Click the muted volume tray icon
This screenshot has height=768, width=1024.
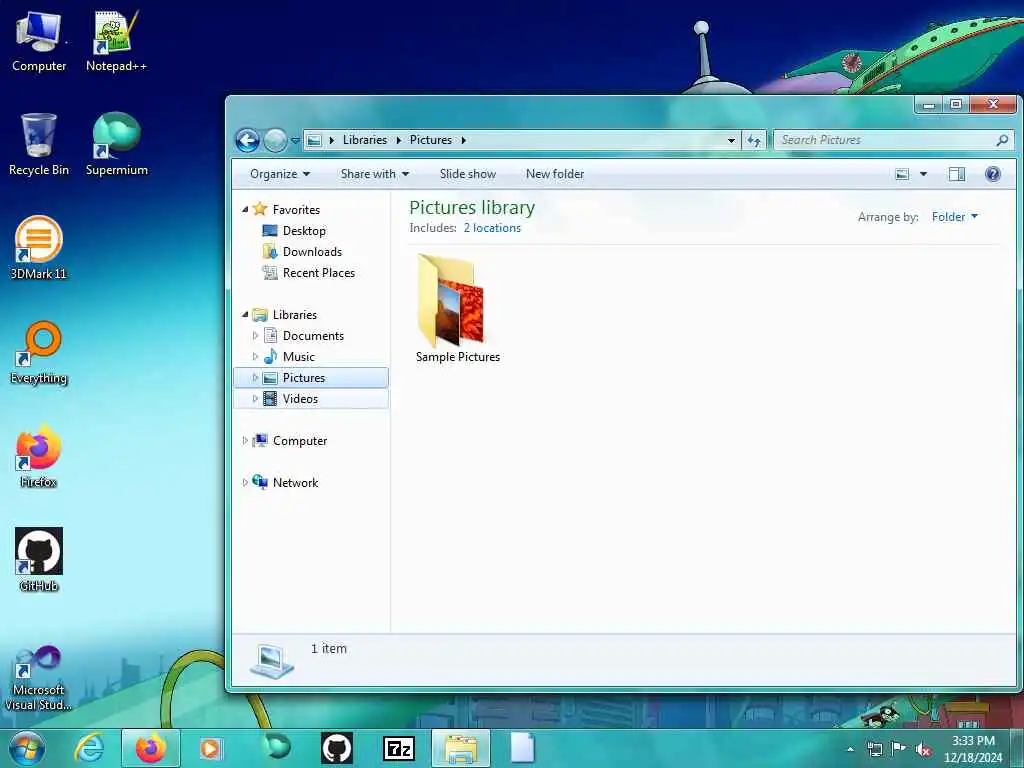tap(923, 749)
